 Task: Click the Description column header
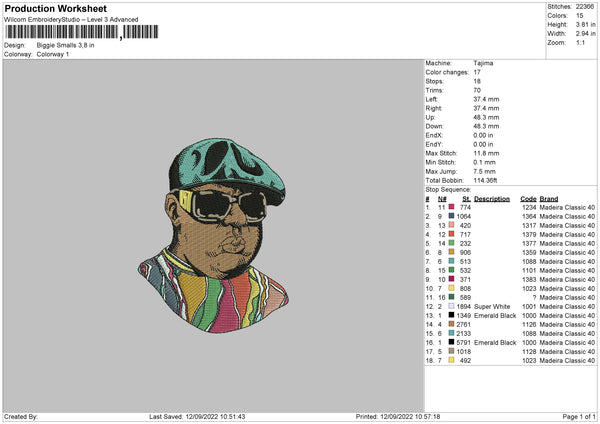(492, 199)
